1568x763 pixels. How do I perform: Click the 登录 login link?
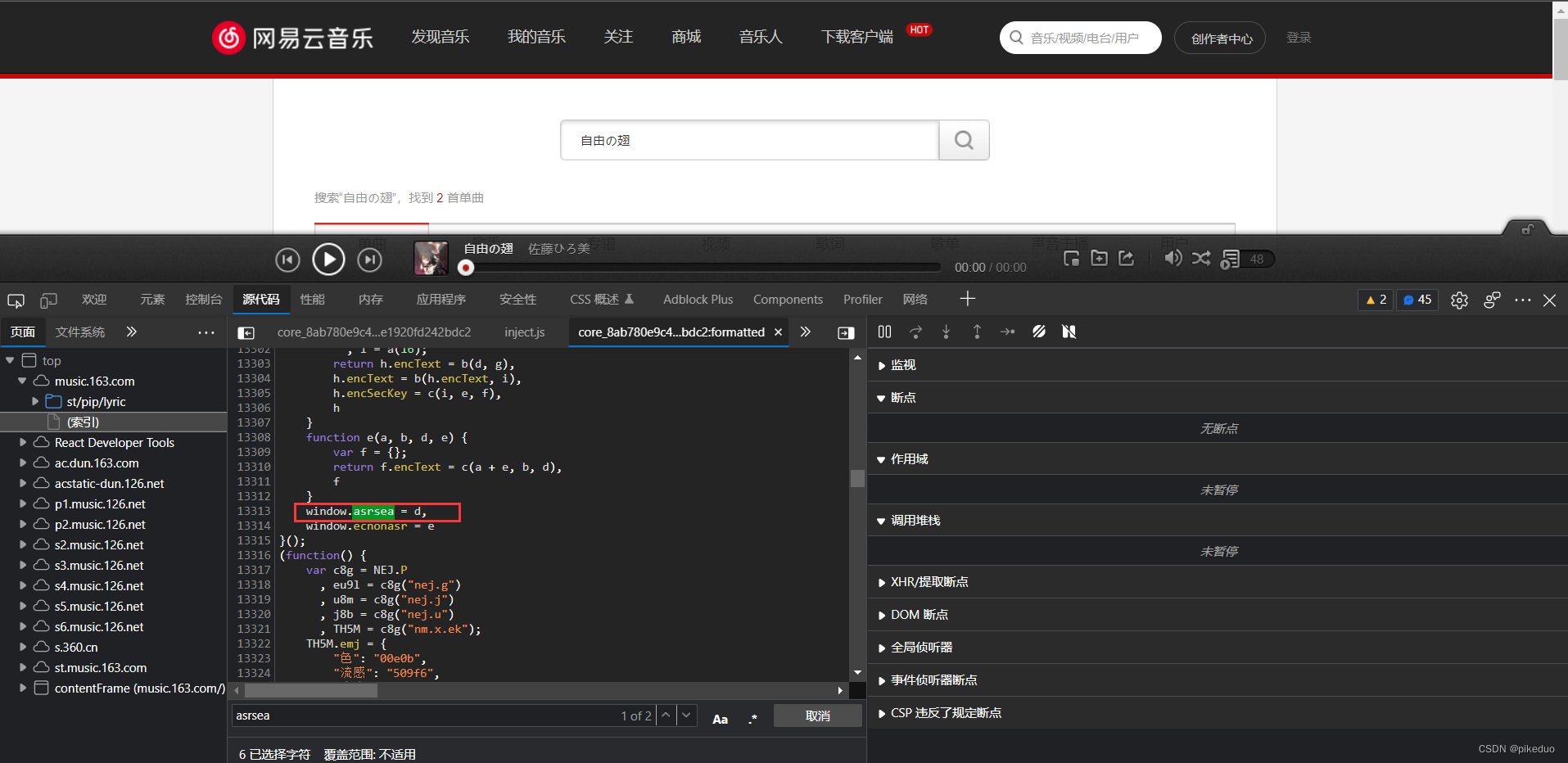pos(1299,38)
